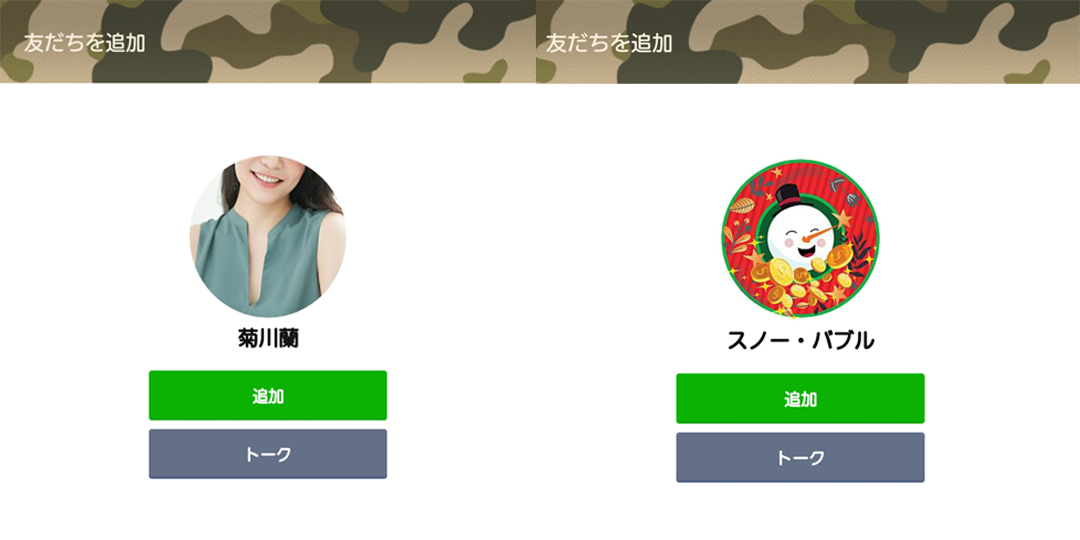Click the camouflage banner above 菊川蘭's profile

[x=268, y=41]
